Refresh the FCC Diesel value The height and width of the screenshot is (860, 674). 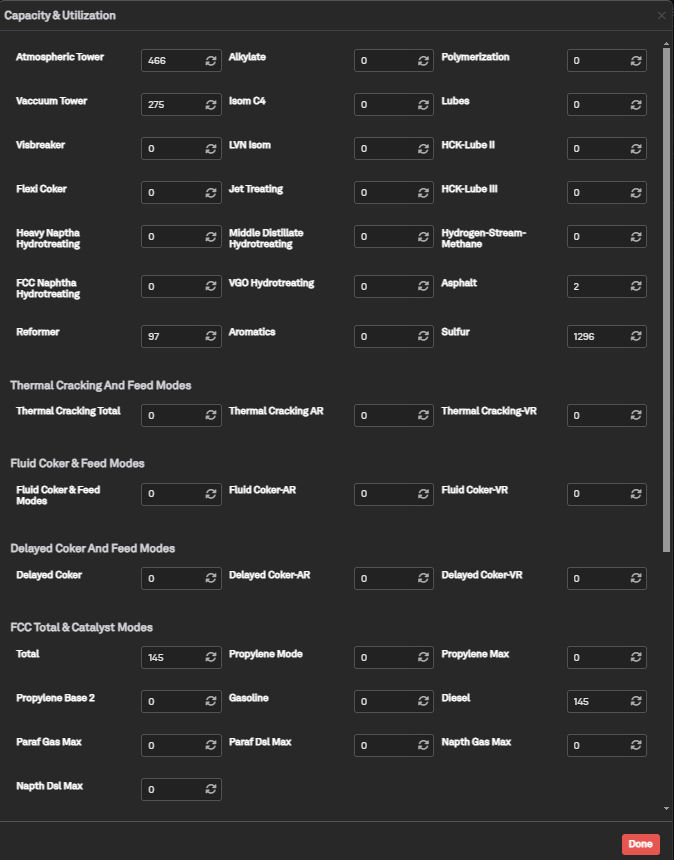pos(635,702)
